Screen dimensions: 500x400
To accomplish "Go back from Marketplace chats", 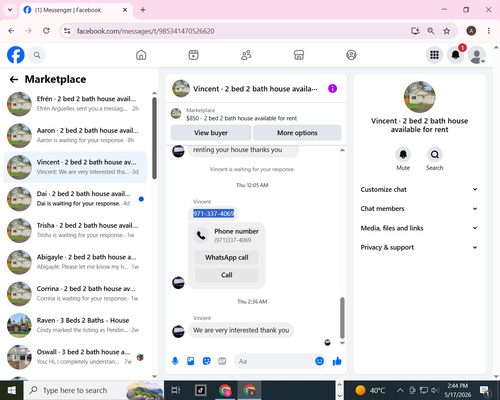I will 14,79.
